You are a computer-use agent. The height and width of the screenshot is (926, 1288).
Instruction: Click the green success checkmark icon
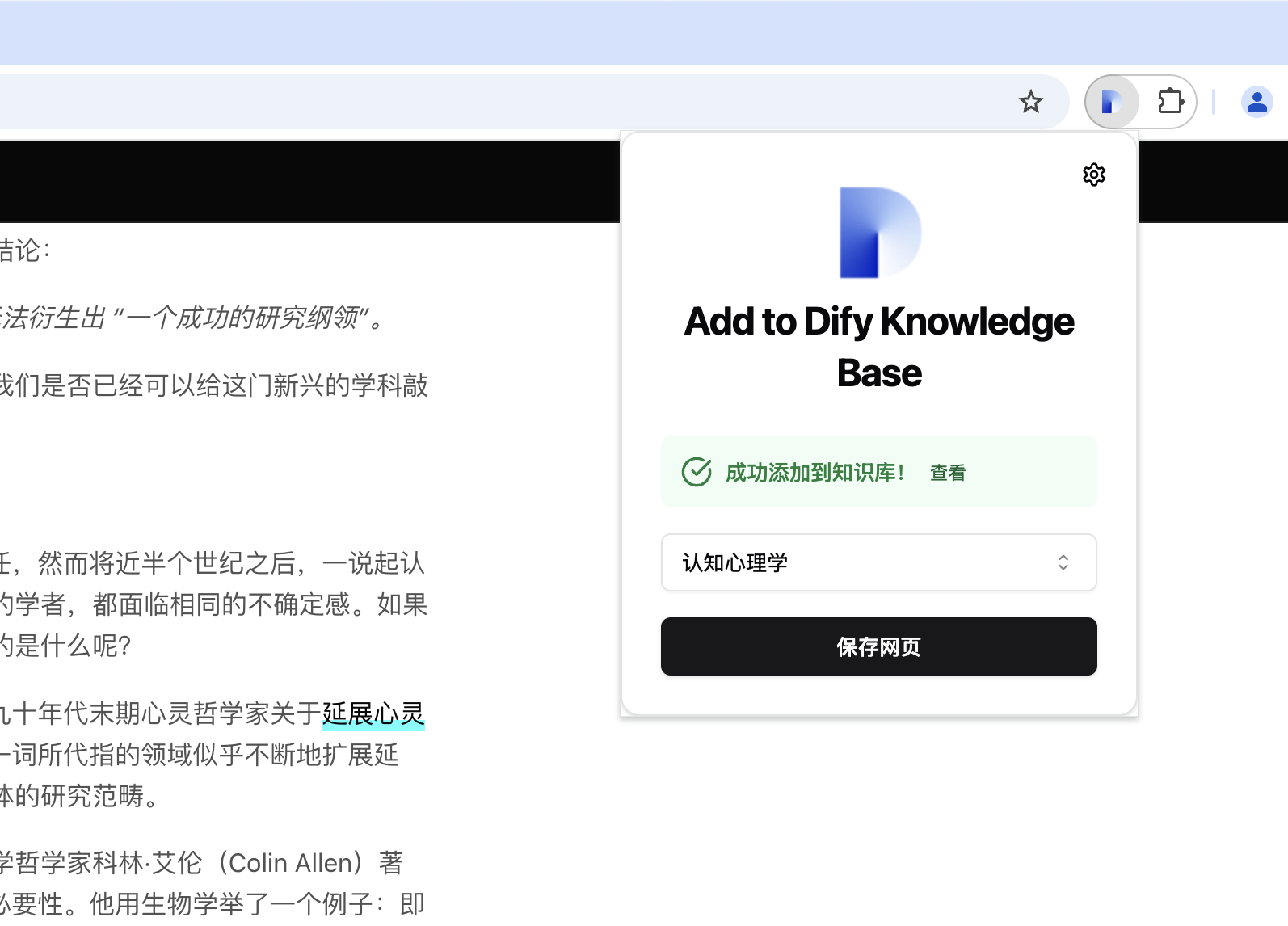coord(697,472)
